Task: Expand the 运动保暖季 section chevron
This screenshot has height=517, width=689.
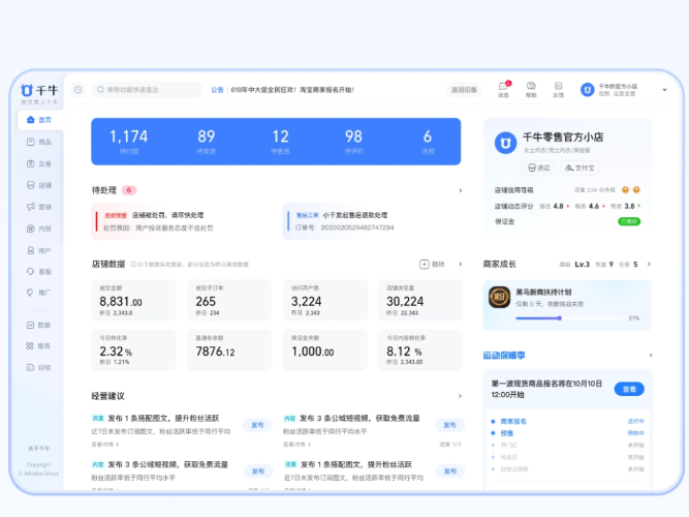Action: coord(650,355)
